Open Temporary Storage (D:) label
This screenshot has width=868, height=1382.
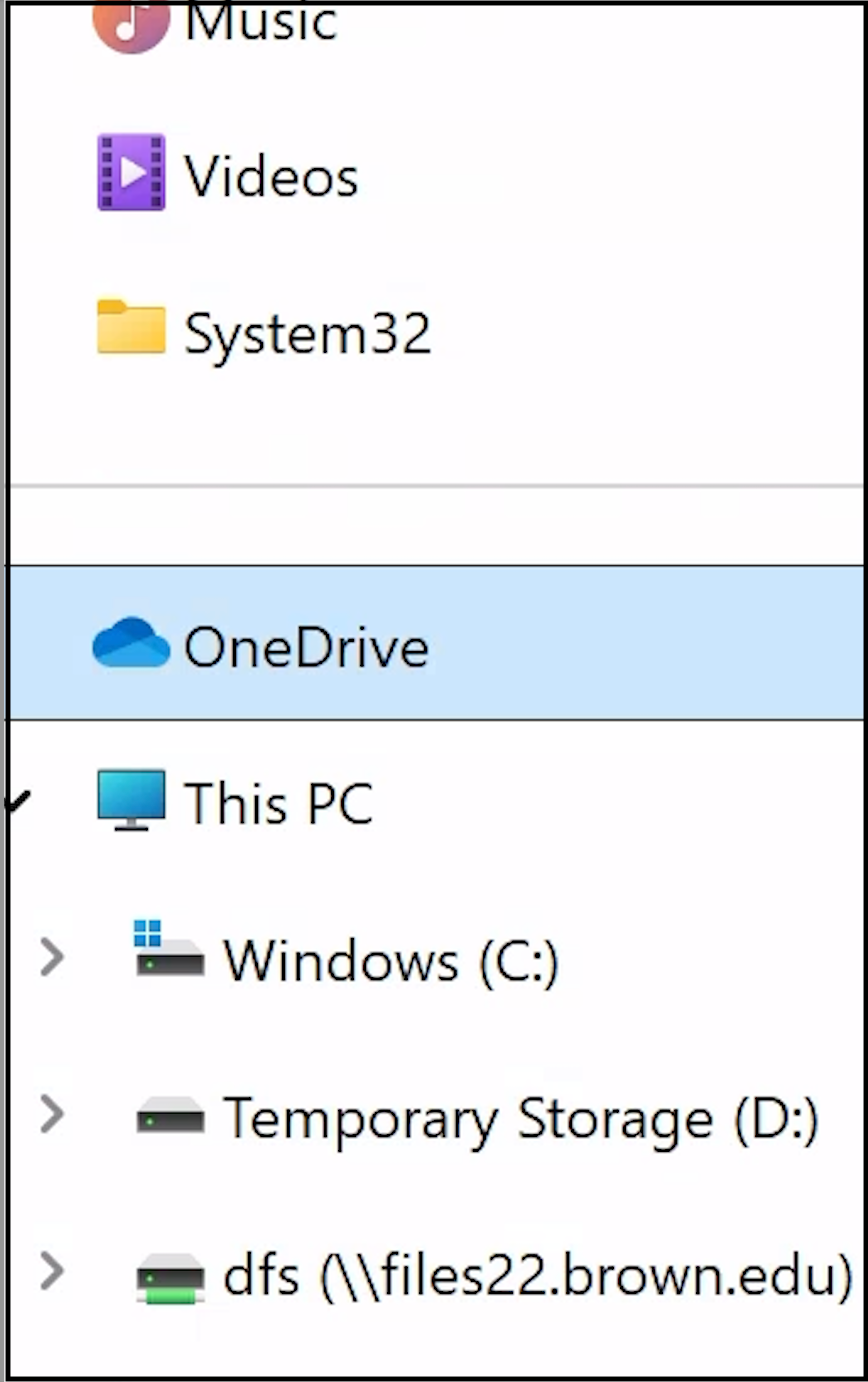point(521,1118)
